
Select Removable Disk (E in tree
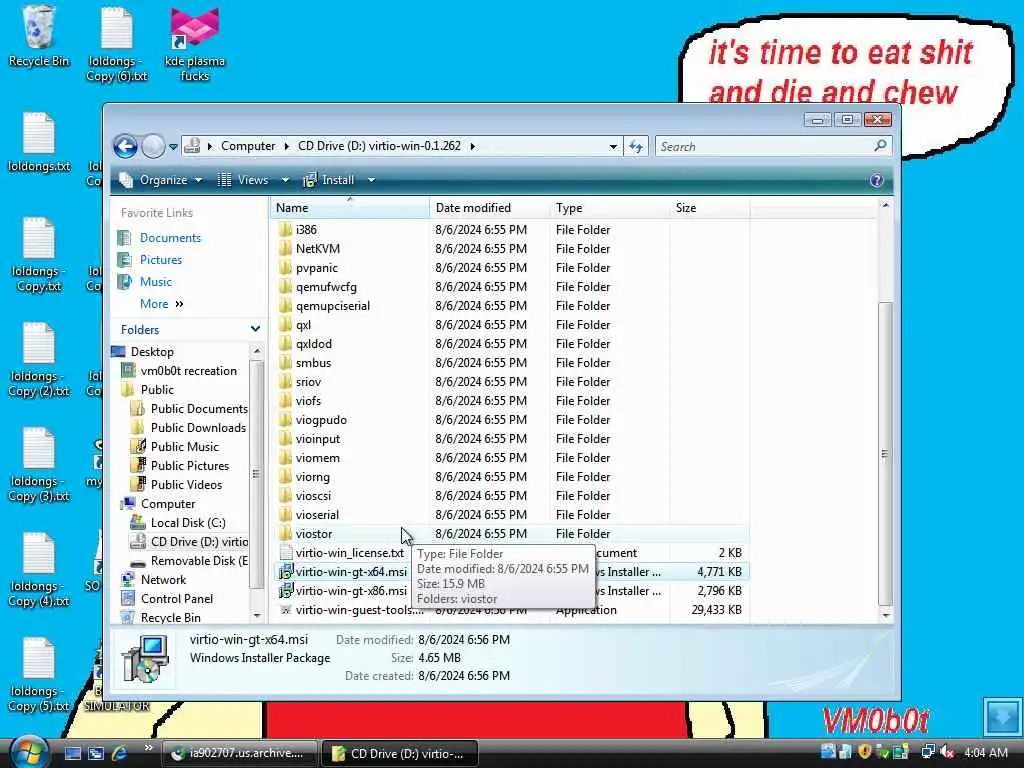pyautogui.click(x=199, y=560)
